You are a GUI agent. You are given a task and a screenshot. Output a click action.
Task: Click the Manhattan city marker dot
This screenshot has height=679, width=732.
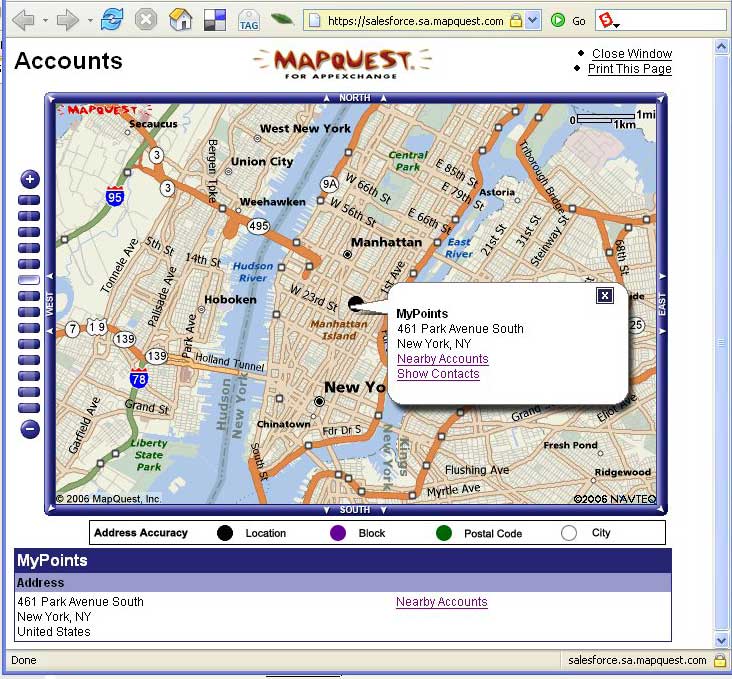point(347,255)
